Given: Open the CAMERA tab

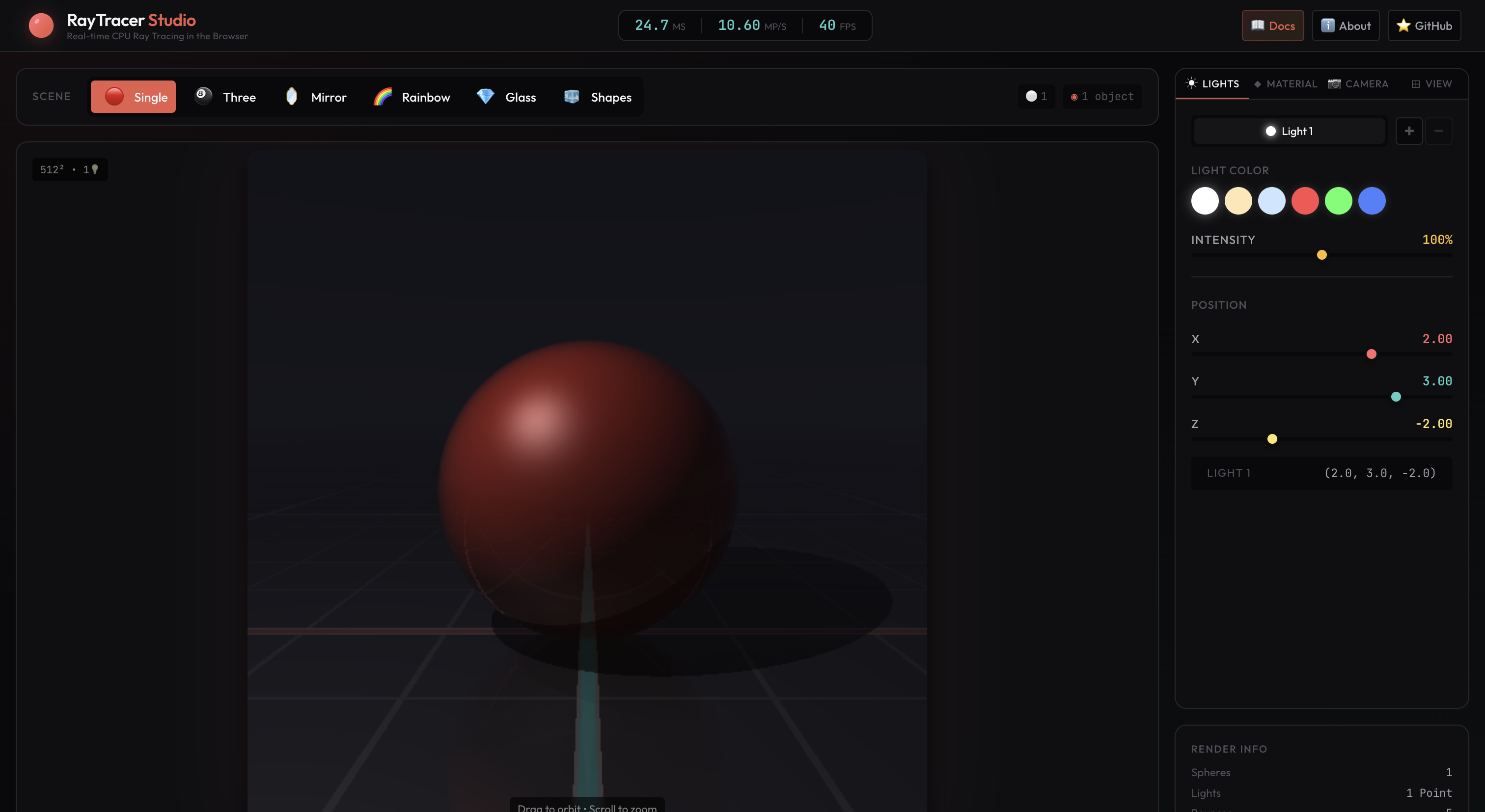Looking at the screenshot, I should point(1358,84).
